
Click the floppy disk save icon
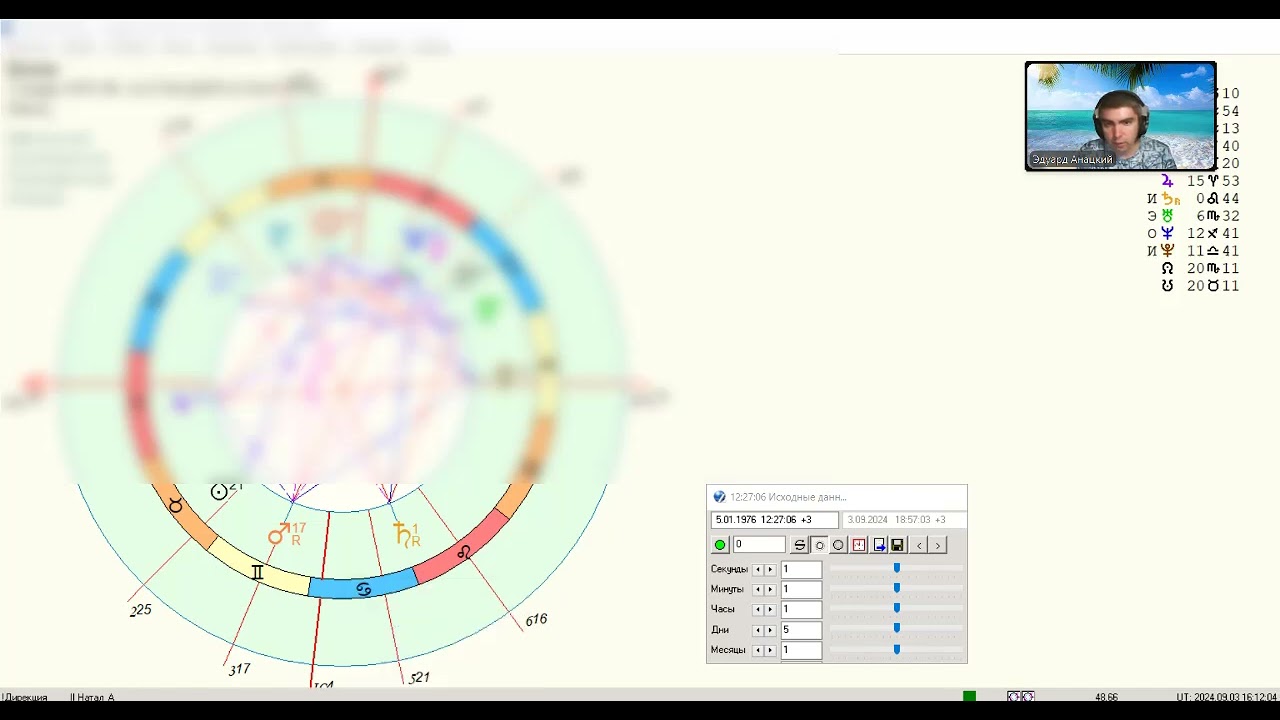[898, 545]
